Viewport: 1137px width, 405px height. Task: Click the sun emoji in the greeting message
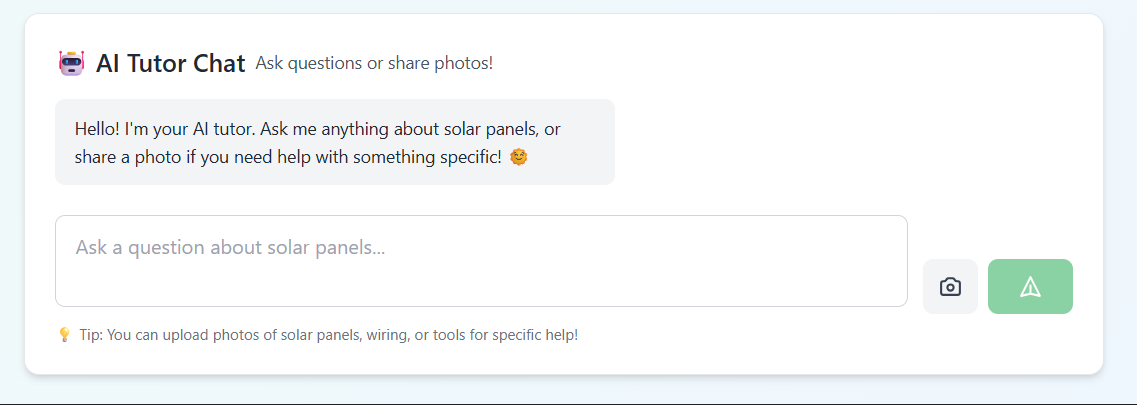[x=518, y=157]
